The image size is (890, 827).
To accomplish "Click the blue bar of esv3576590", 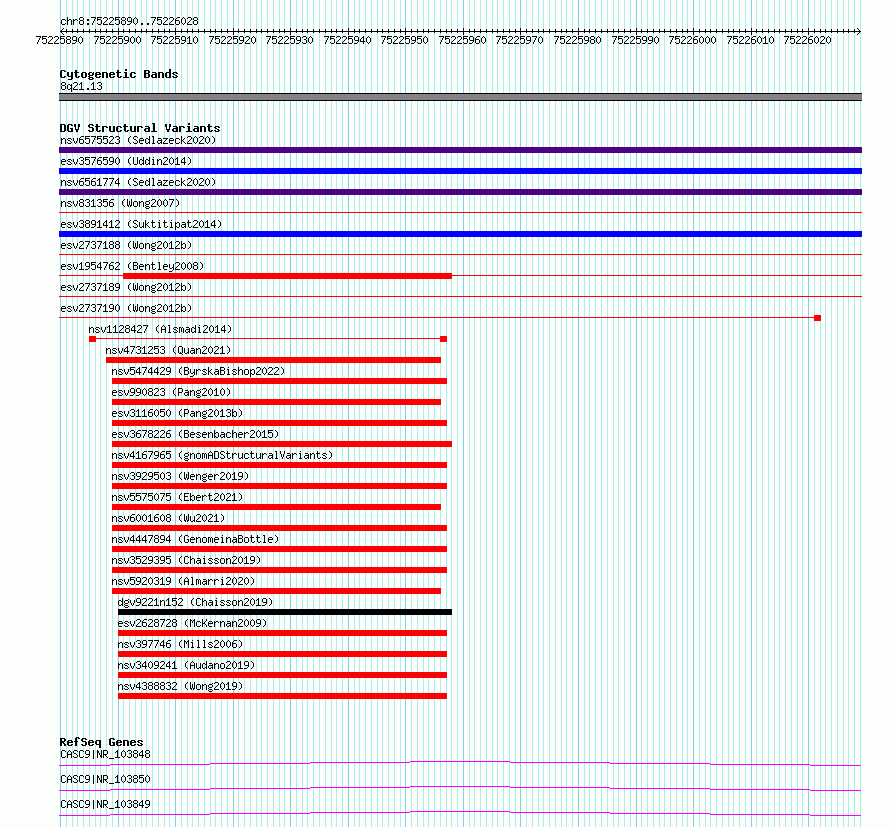I will [x=460, y=171].
